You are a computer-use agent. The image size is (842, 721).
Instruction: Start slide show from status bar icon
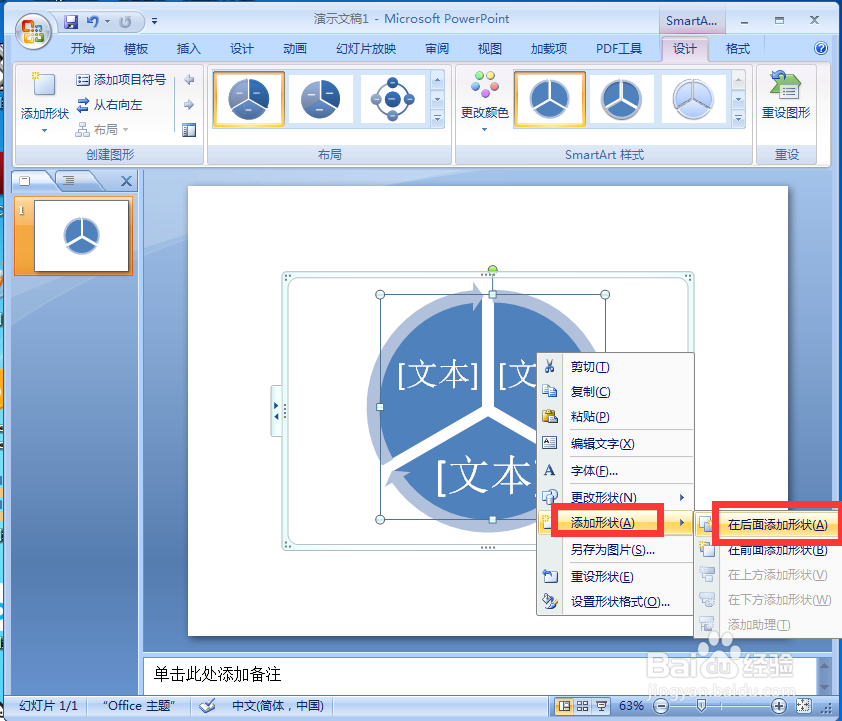601,705
